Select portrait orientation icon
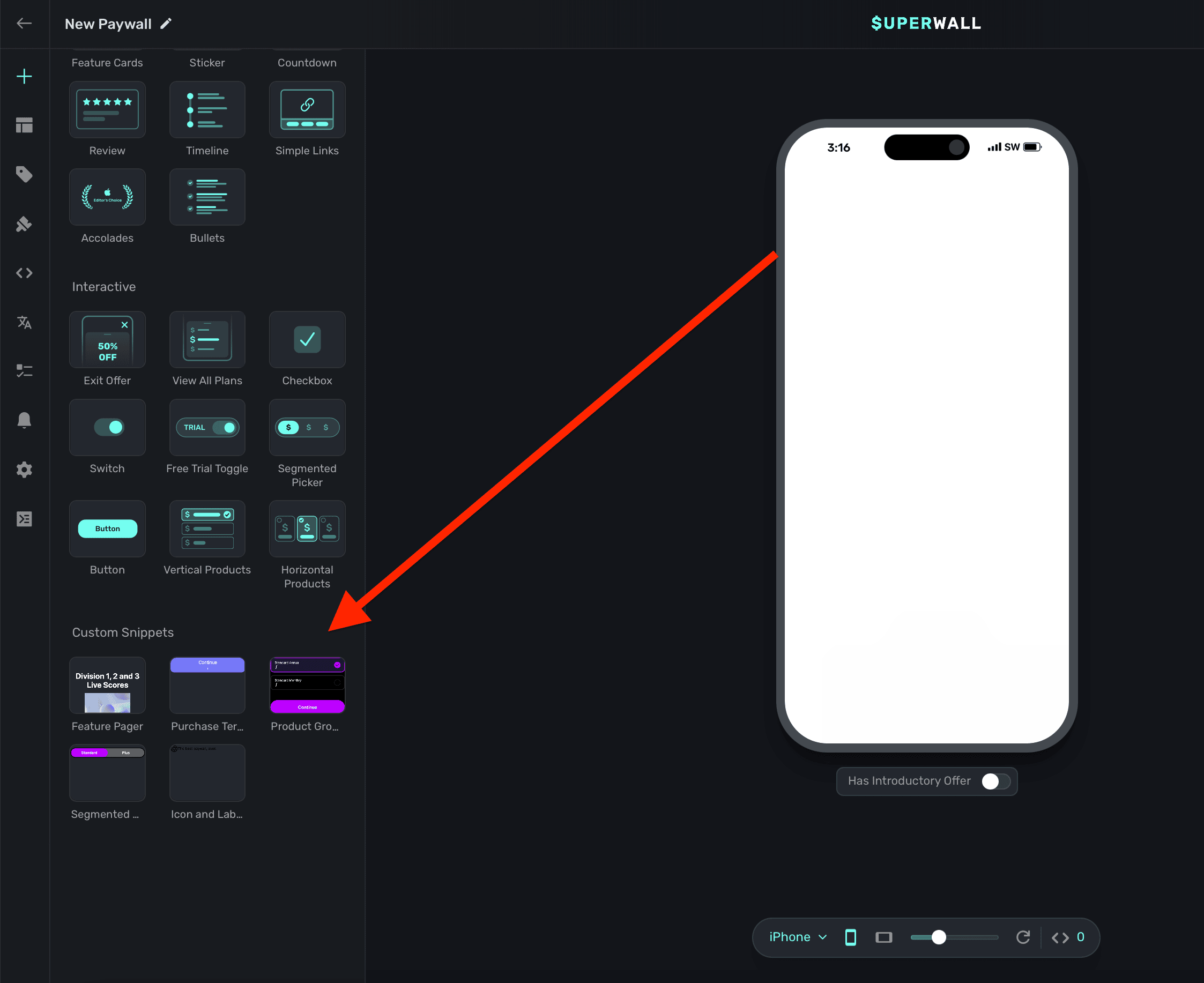 pyautogui.click(x=850, y=937)
